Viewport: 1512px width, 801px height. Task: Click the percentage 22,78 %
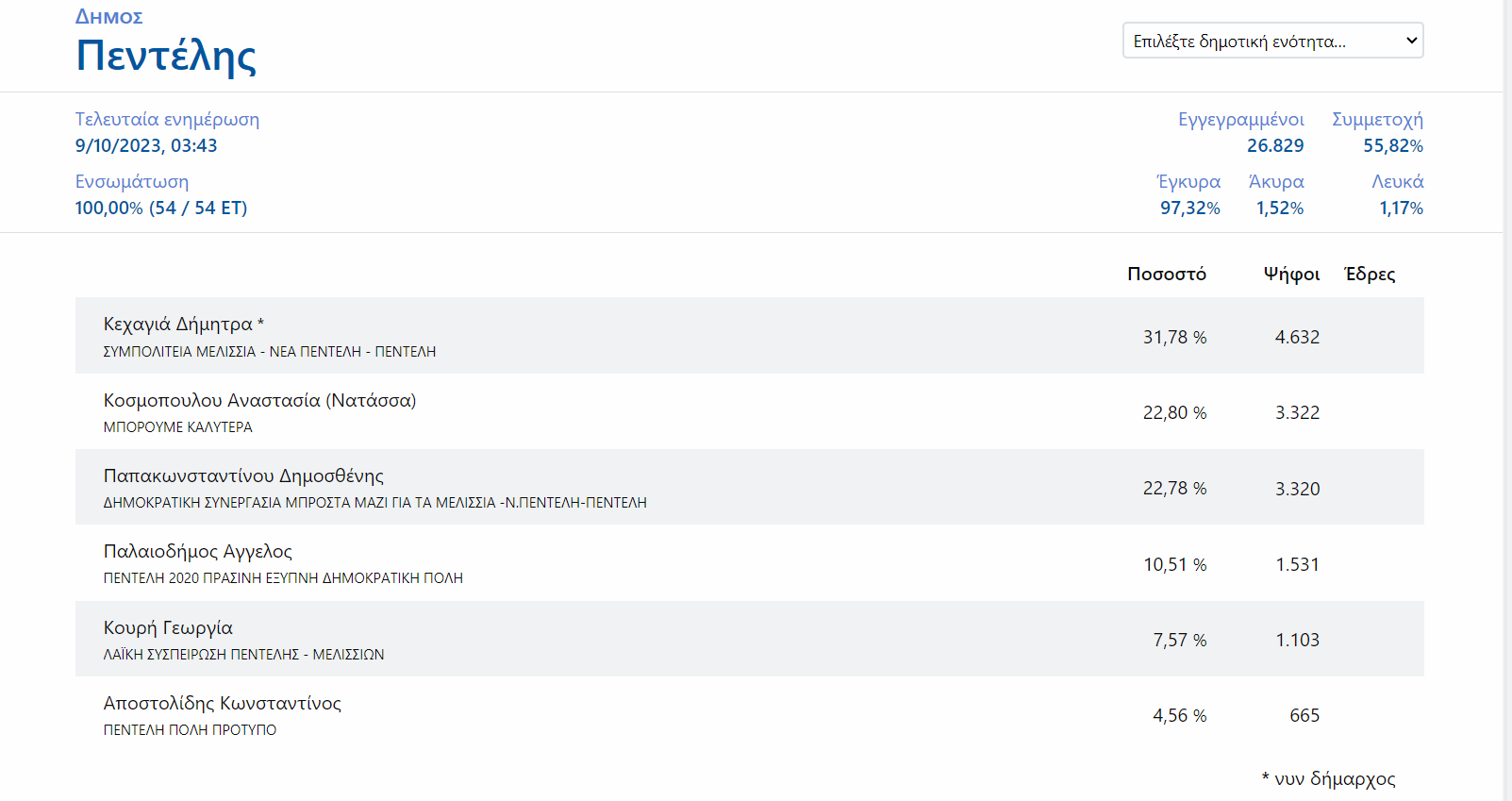1175,489
